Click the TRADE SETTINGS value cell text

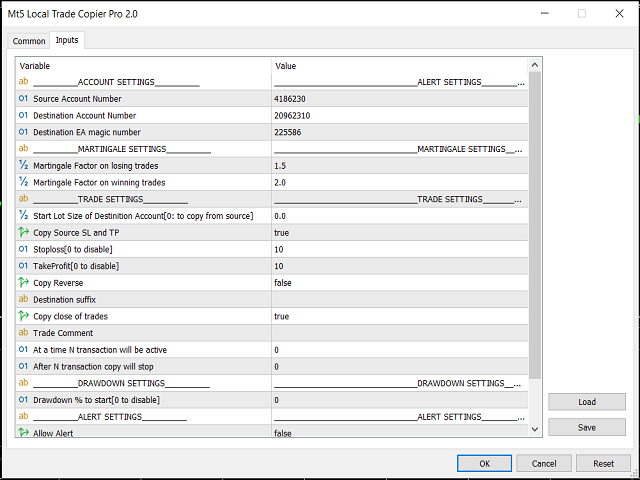pos(398,199)
